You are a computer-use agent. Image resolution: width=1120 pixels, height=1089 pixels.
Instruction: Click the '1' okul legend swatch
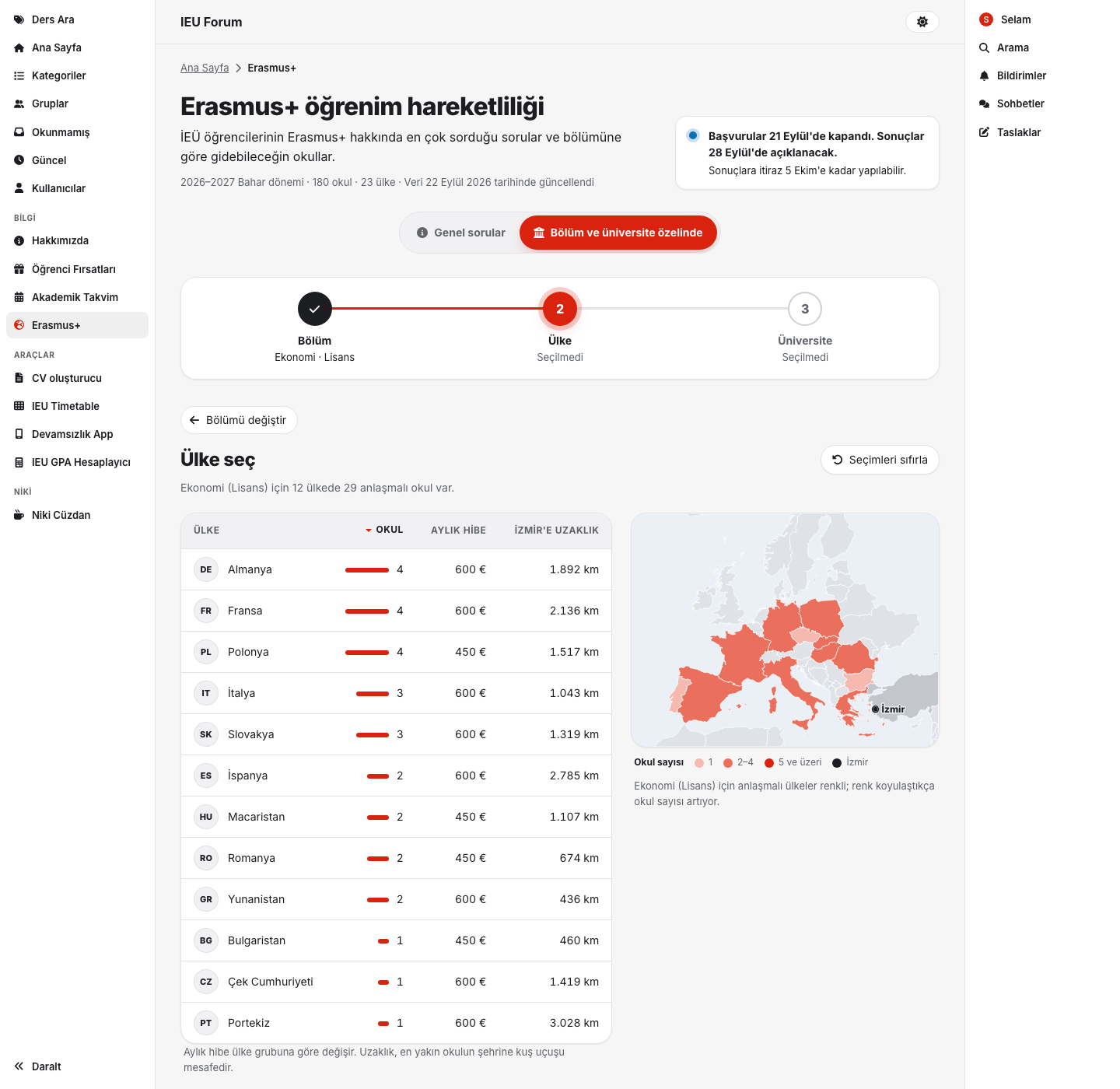pos(699,763)
